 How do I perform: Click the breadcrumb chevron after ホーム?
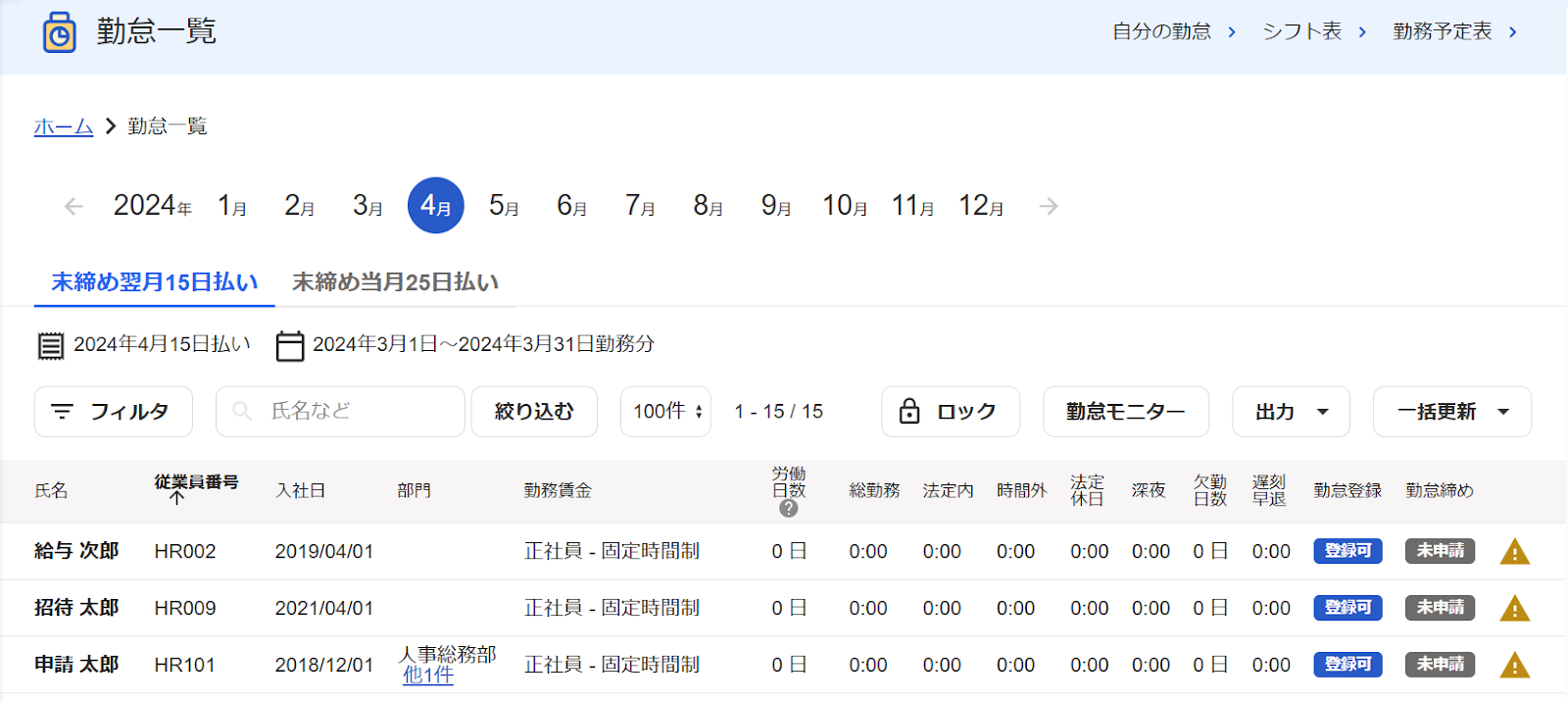click(x=111, y=126)
